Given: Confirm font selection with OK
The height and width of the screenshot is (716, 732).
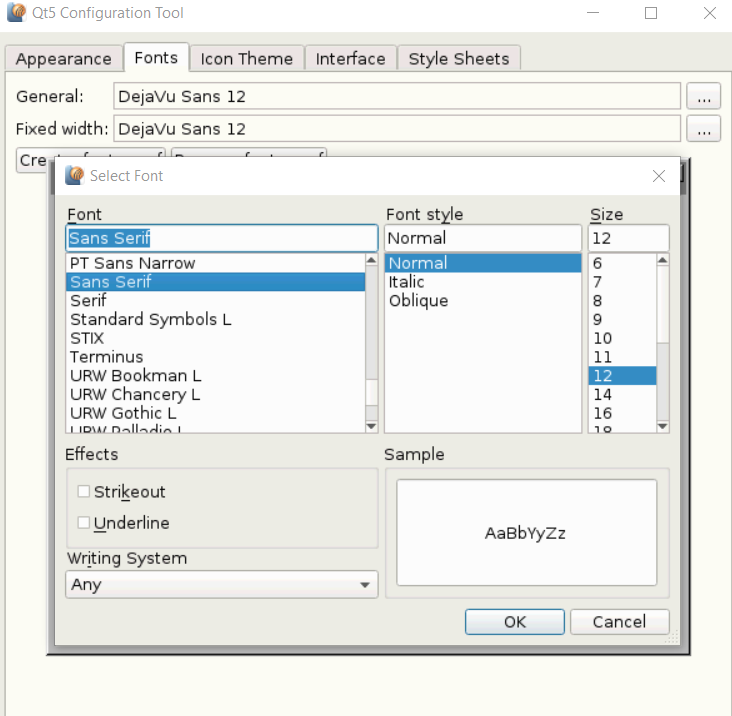Looking at the screenshot, I should [x=514, y=622].
